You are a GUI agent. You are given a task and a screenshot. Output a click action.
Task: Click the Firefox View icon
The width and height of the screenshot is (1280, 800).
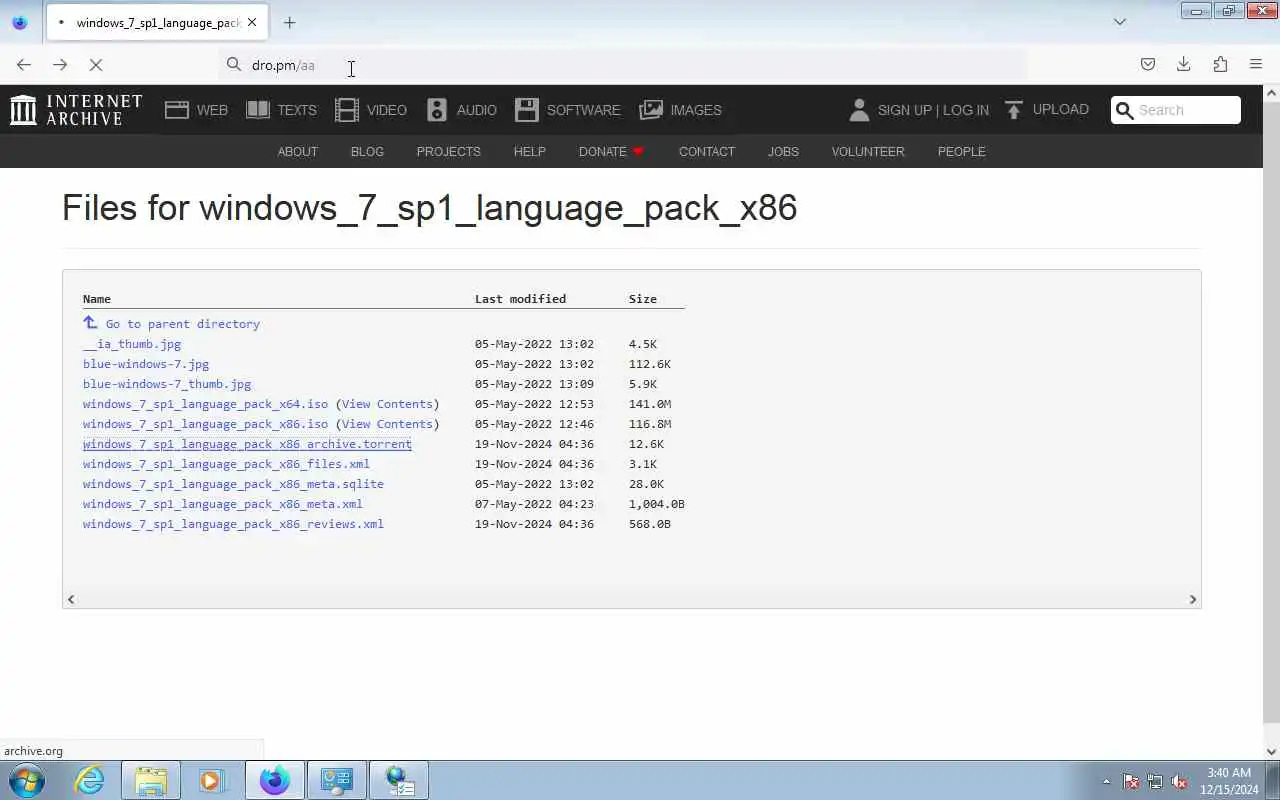pos(20,22)
